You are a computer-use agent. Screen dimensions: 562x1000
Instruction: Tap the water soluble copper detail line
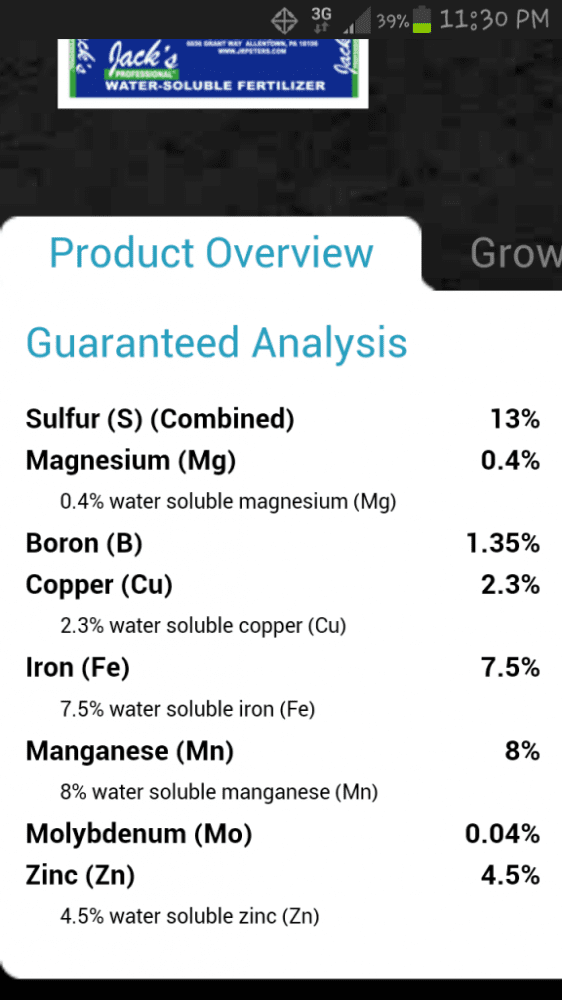(203, 626)
